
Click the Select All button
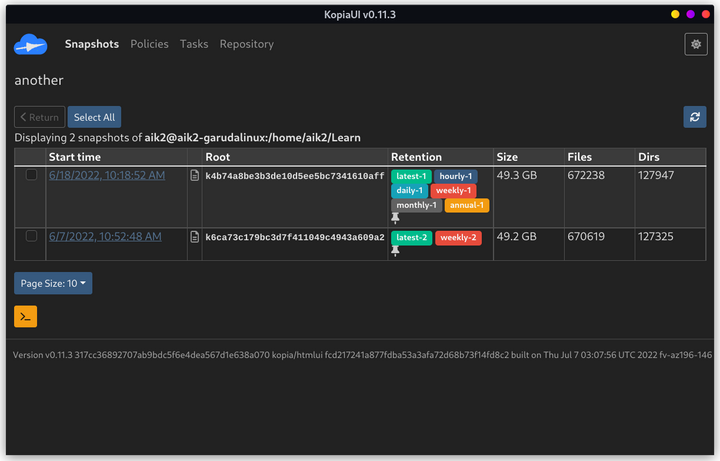point(95,117)
